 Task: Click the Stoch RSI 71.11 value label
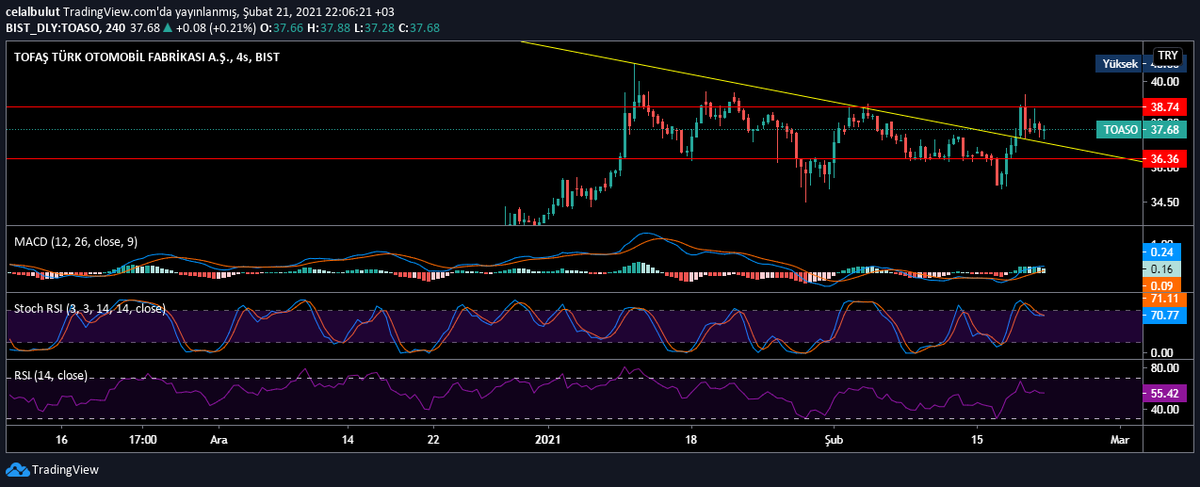(x=1164, y=299)
